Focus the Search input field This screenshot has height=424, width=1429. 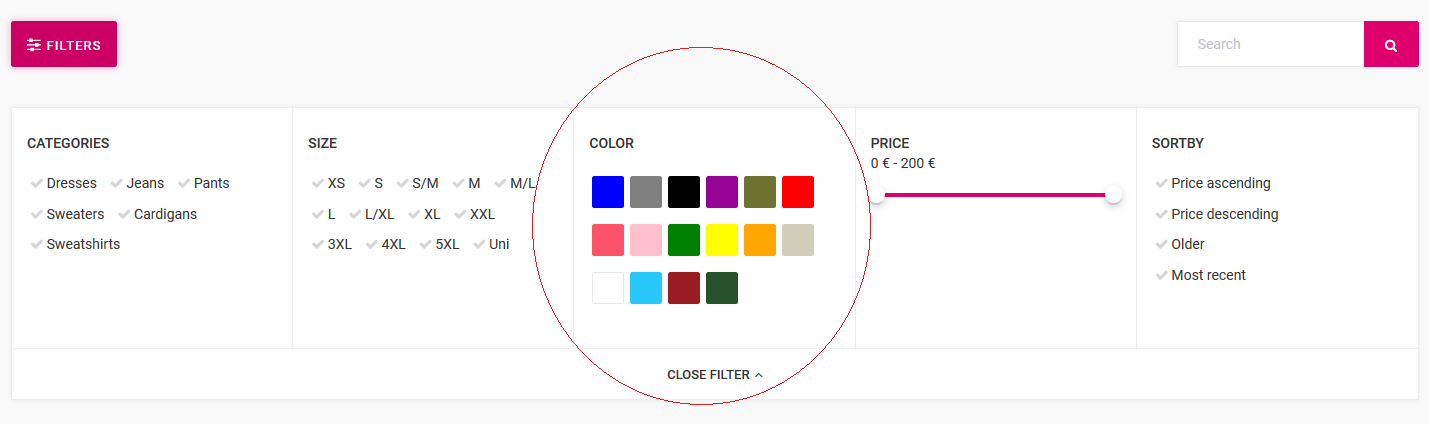pos(1270,44)
